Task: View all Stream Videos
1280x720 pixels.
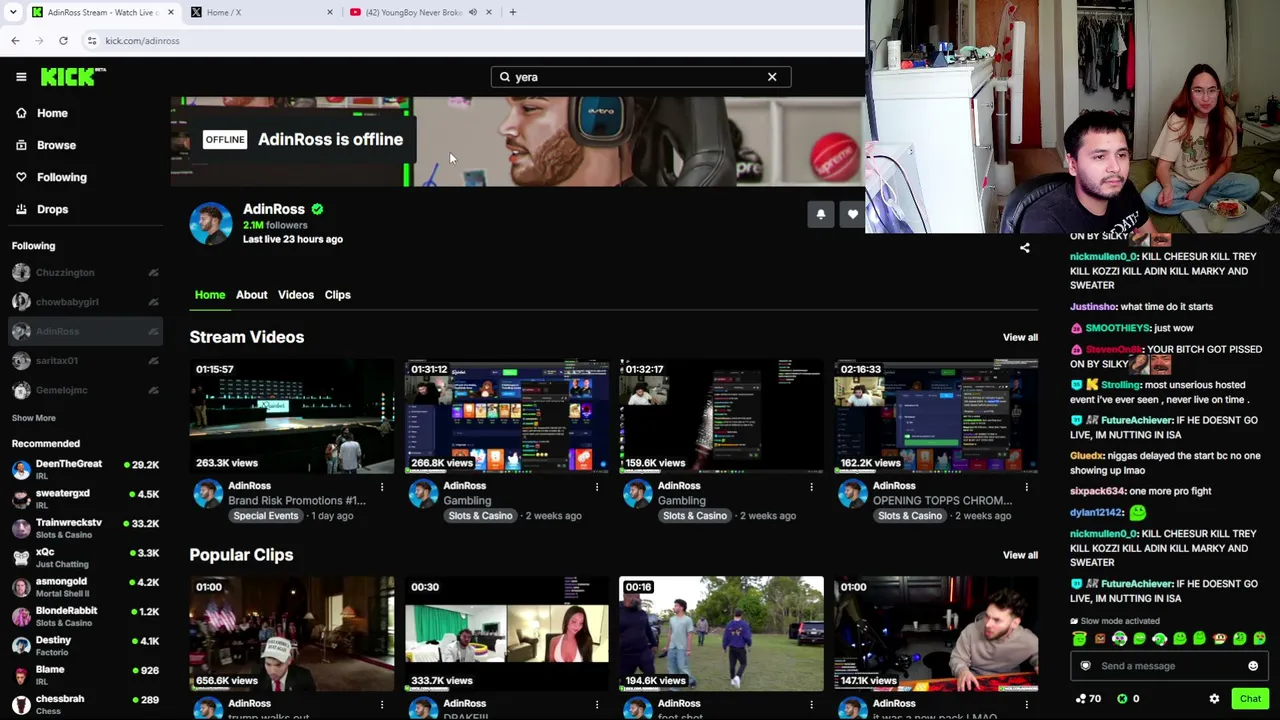Action: [x=1020, y=337]
